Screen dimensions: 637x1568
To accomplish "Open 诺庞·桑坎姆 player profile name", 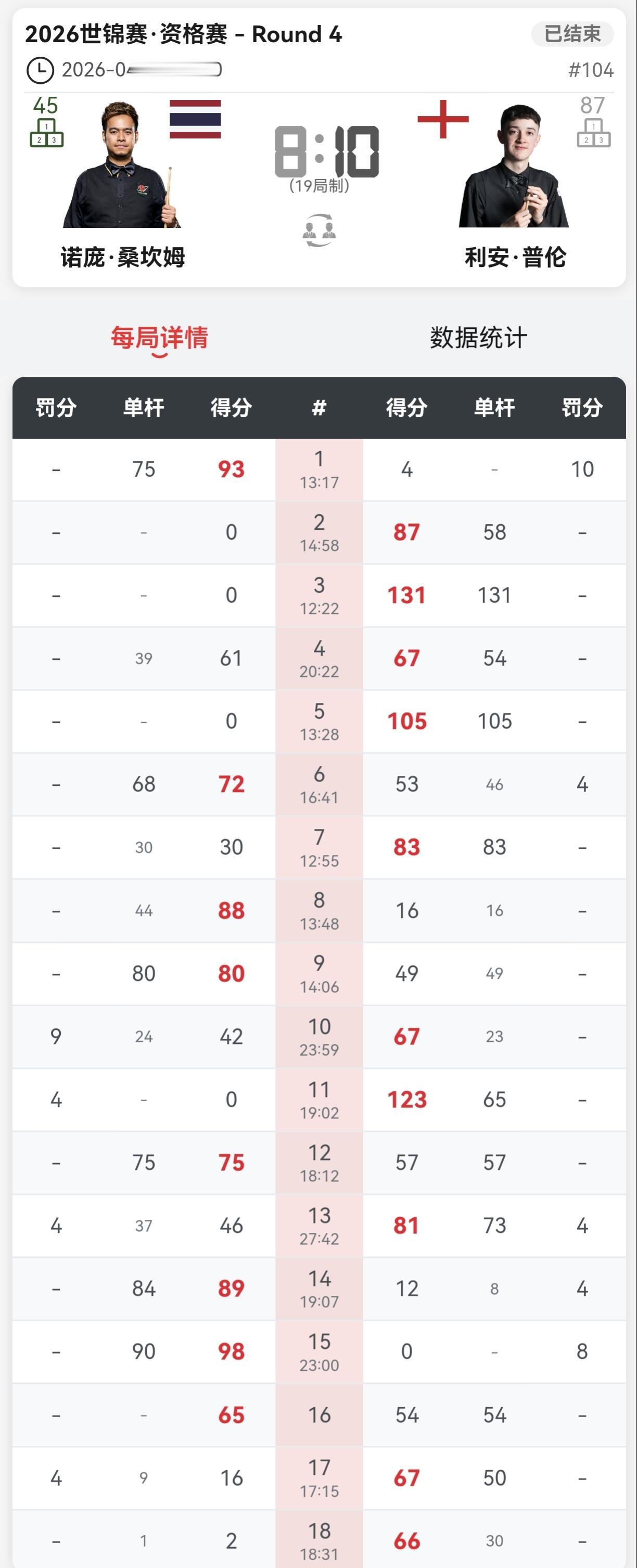I will [x=122, y=258].
